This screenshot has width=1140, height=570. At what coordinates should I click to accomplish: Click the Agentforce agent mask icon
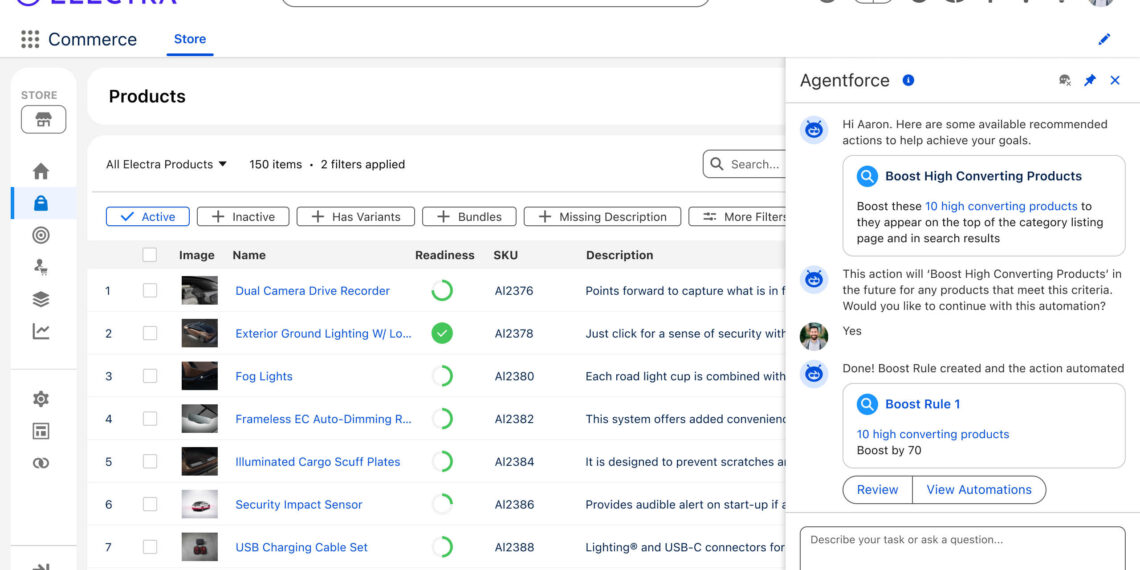point(1064,81)
